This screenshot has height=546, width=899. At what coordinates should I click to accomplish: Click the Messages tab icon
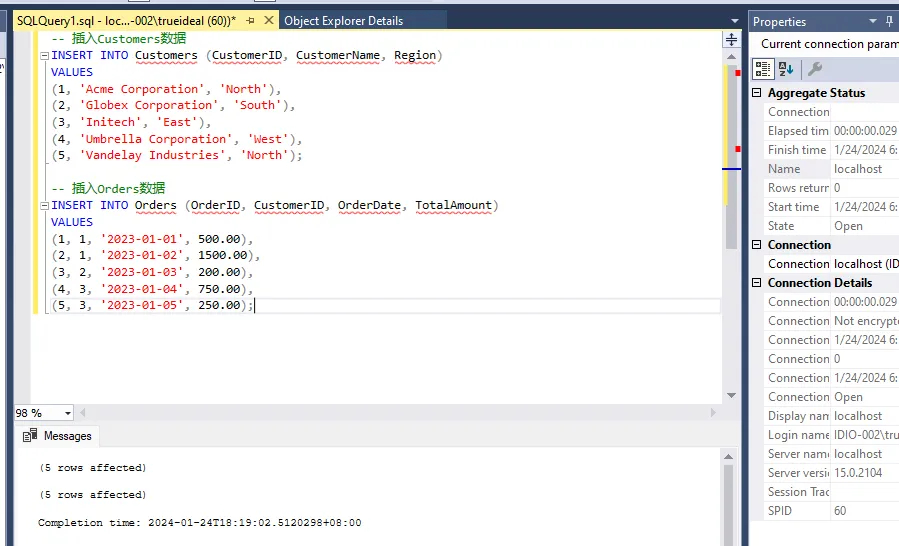[x=30, y=436]
